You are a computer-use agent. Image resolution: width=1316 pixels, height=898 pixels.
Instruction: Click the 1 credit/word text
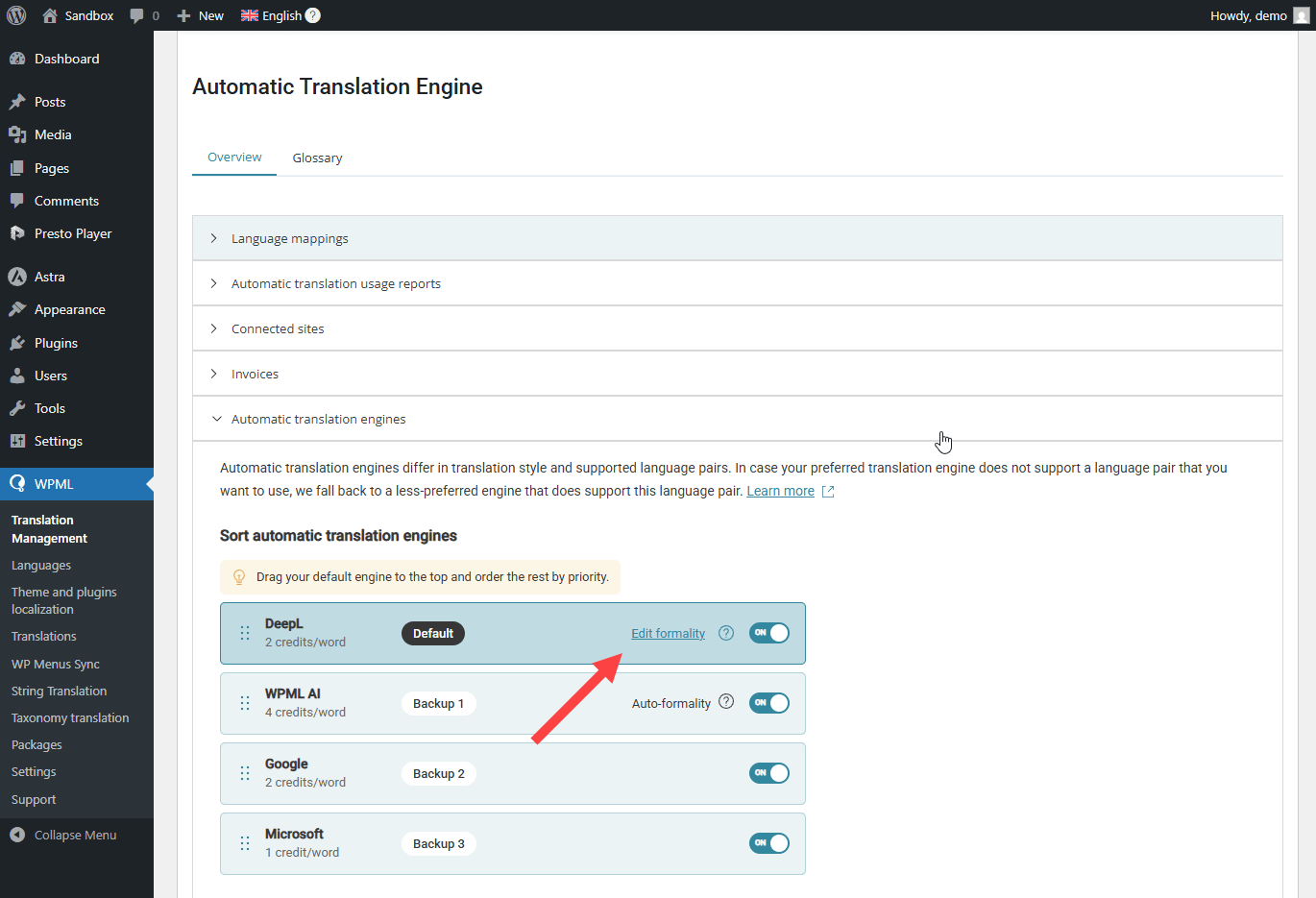(x=303, y=852)
